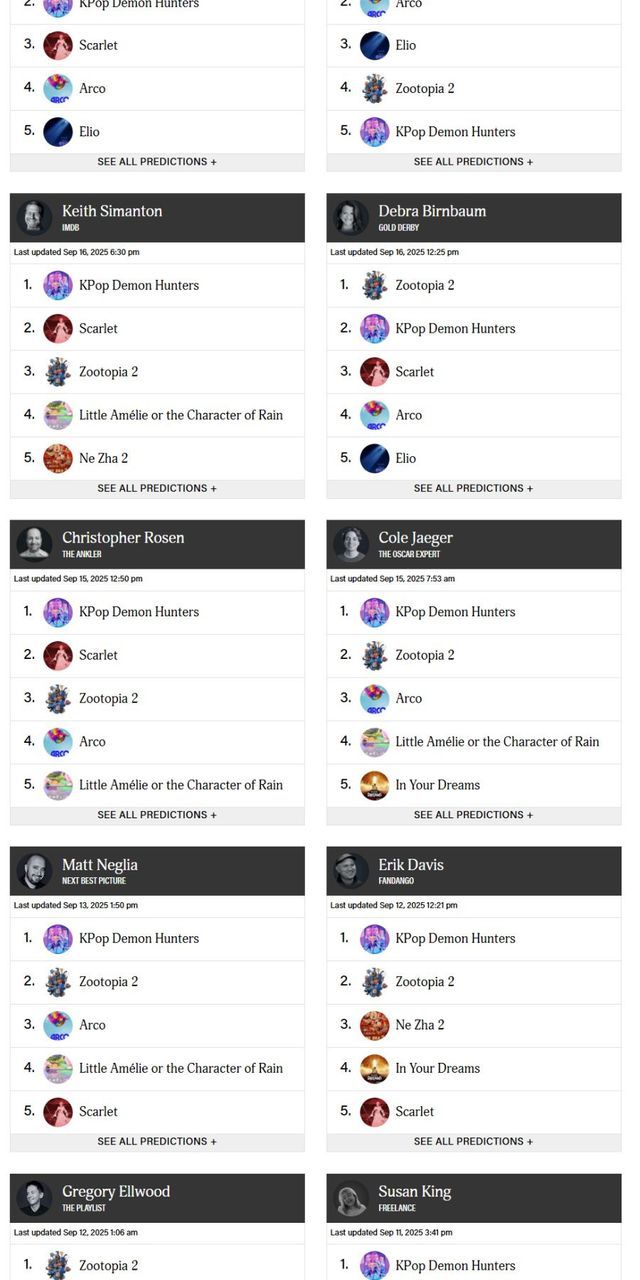Expand Debra Birnbaum's full predictions list
This screenshot has height=1280, width=640.
coord(473,489)
